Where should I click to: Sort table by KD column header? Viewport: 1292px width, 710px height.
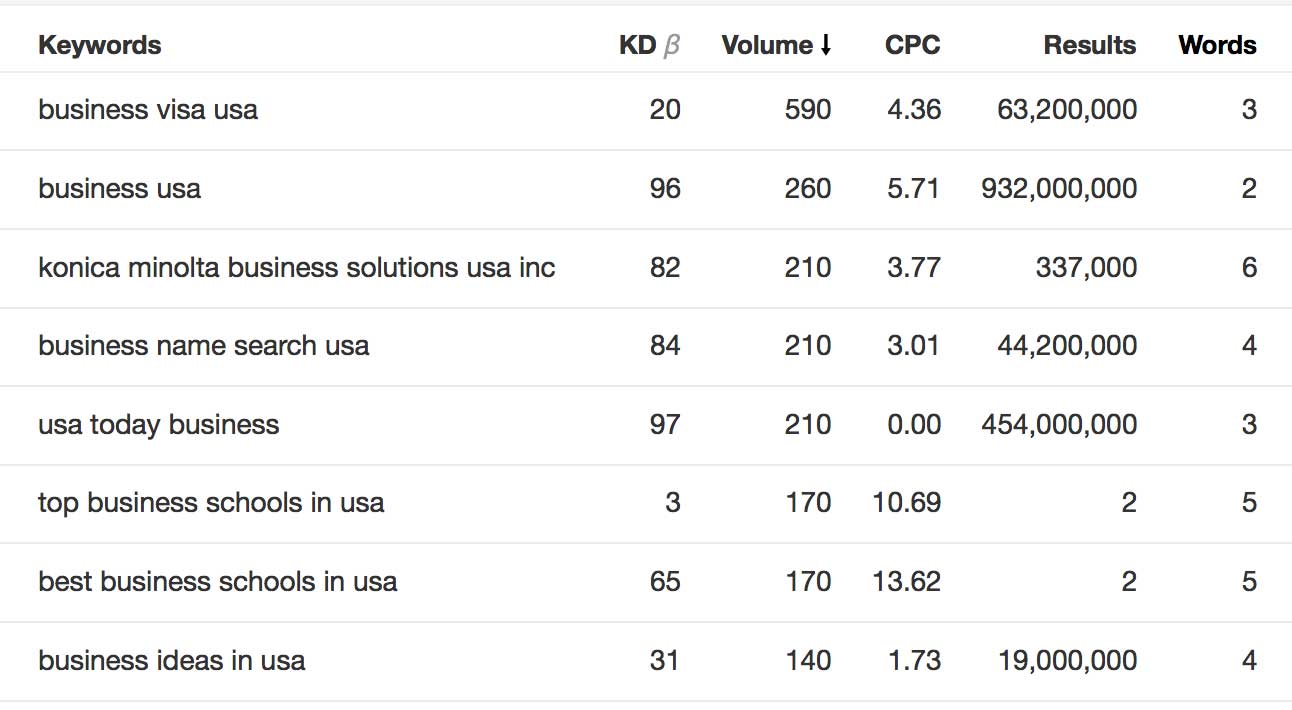[637, 45]
